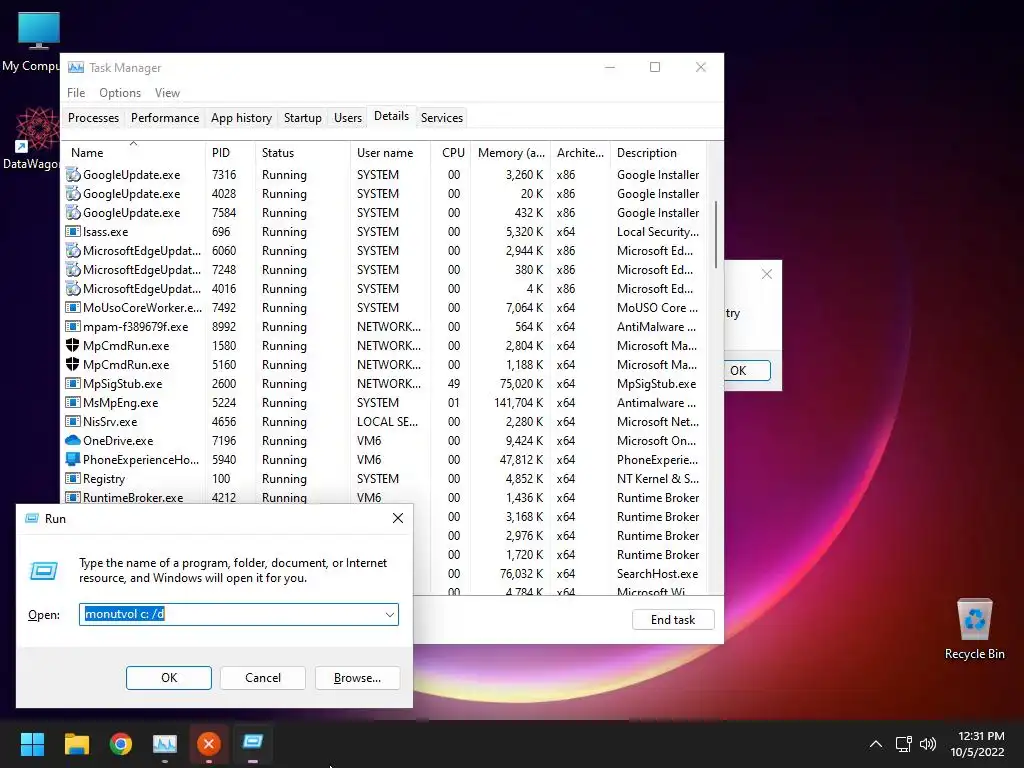
Task: Click End task in Task Manager
Action: [673, 620]
